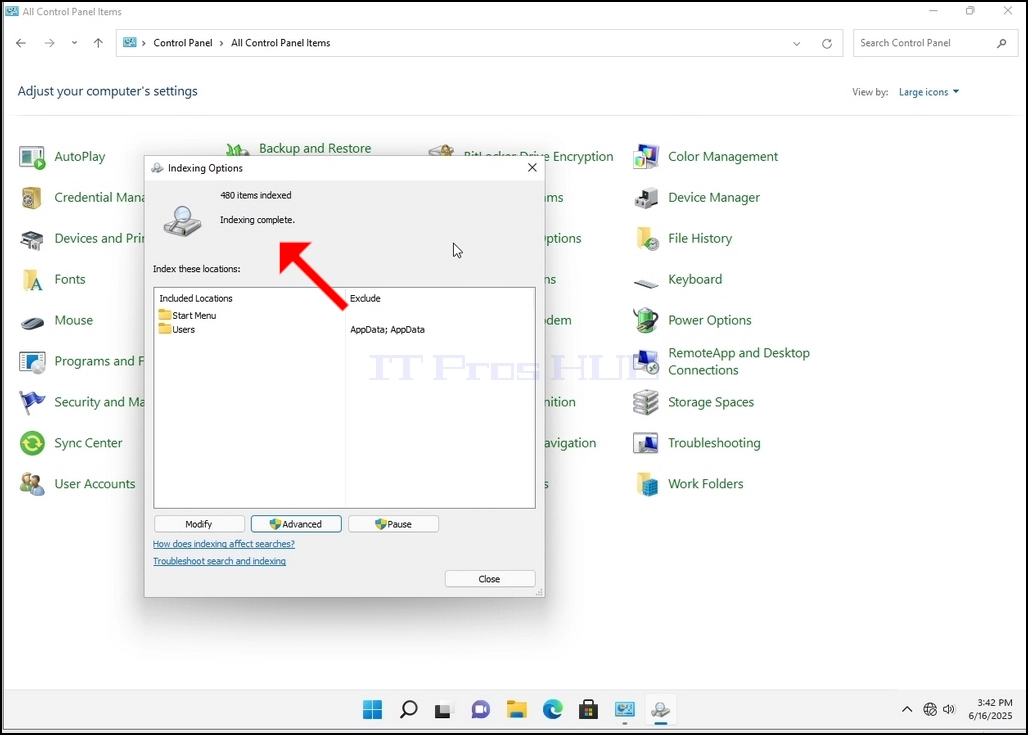Click Included Locations column header
Image resolution: width=1028 pixels, height=735 pixels.
point(196,298)
